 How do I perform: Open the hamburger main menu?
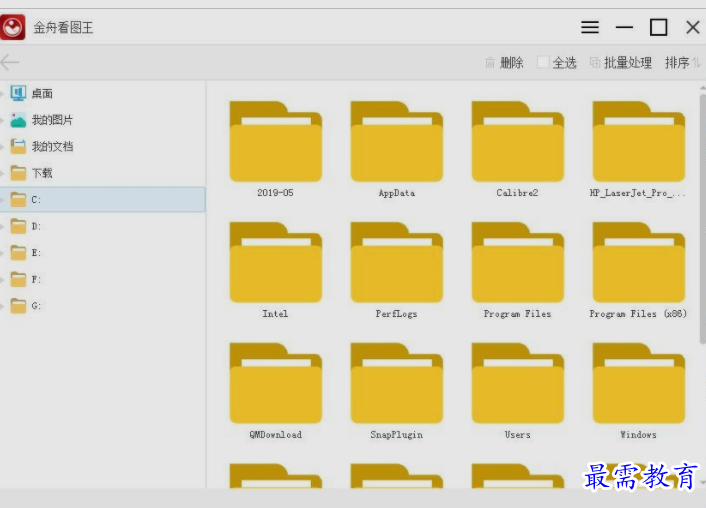pos(590,27)
